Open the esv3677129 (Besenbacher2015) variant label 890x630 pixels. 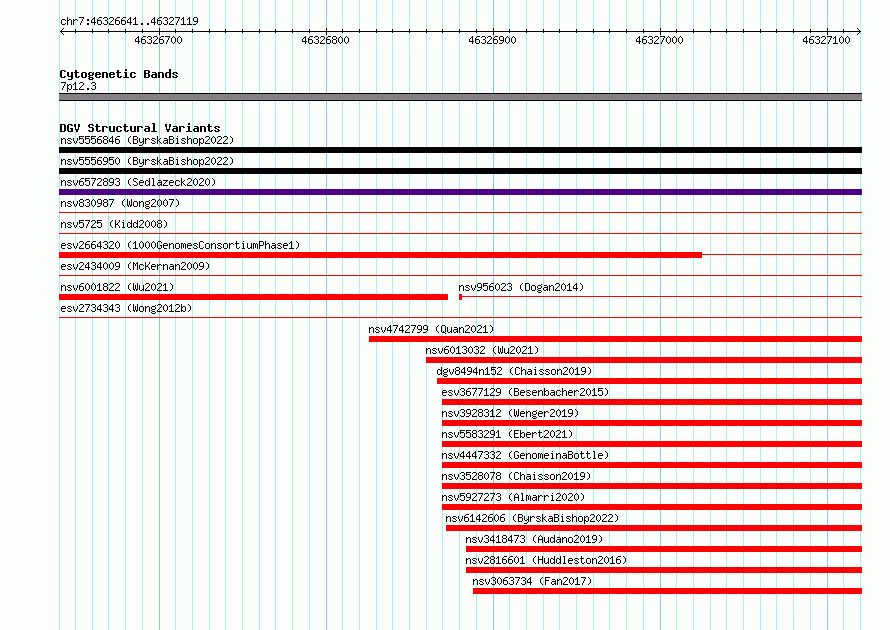click(525, 392)
